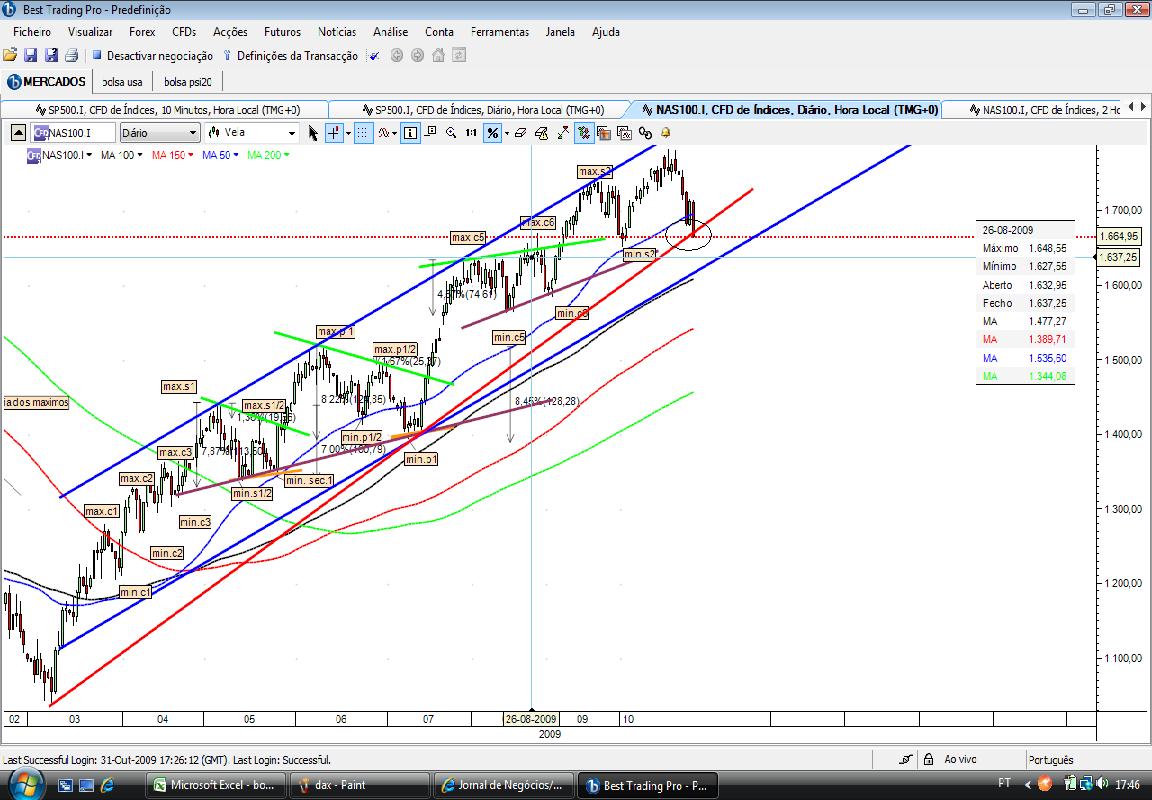This screenshot has width=1152, height=800.
Task: Click the max.c5 chart label
Action: click(468, 237)
